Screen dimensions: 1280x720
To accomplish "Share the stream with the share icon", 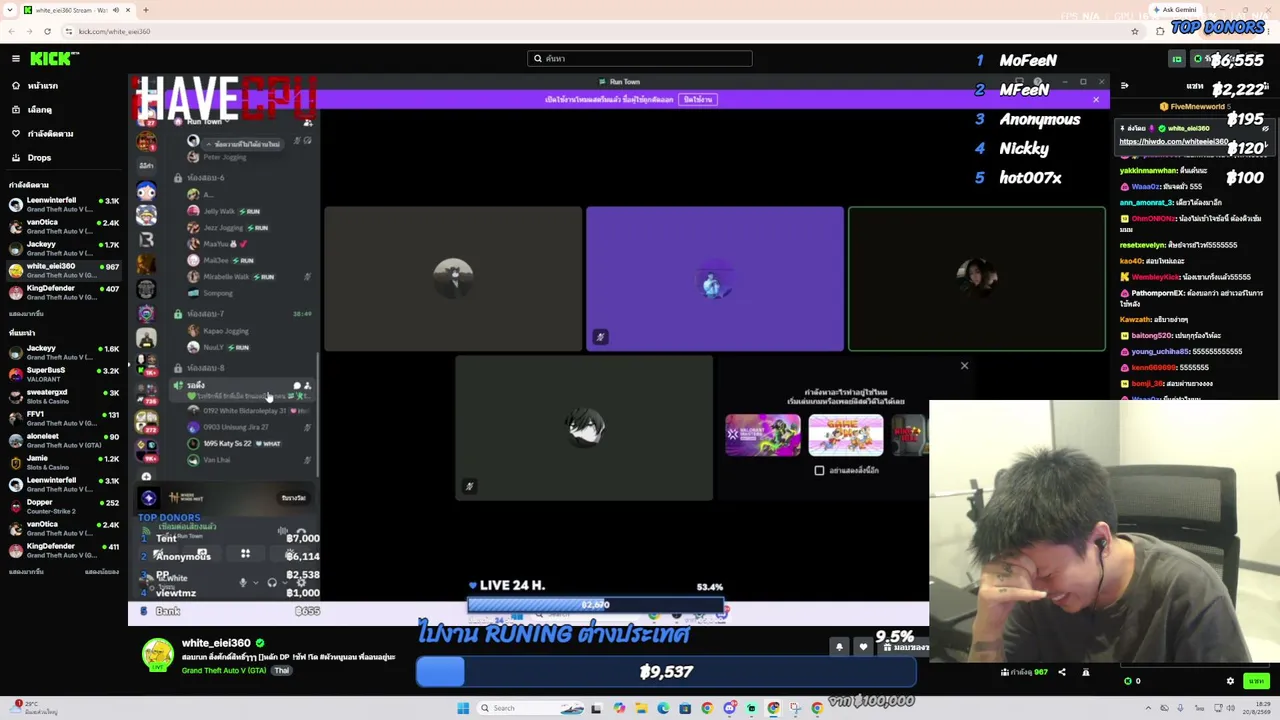I will coord(1062,672).
